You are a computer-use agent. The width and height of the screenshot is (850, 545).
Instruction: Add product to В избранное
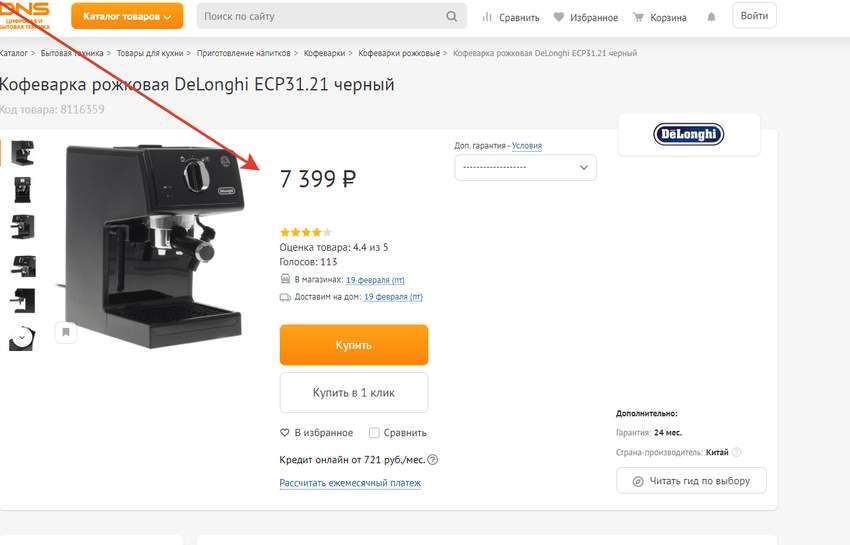click(x=316, y=433)
